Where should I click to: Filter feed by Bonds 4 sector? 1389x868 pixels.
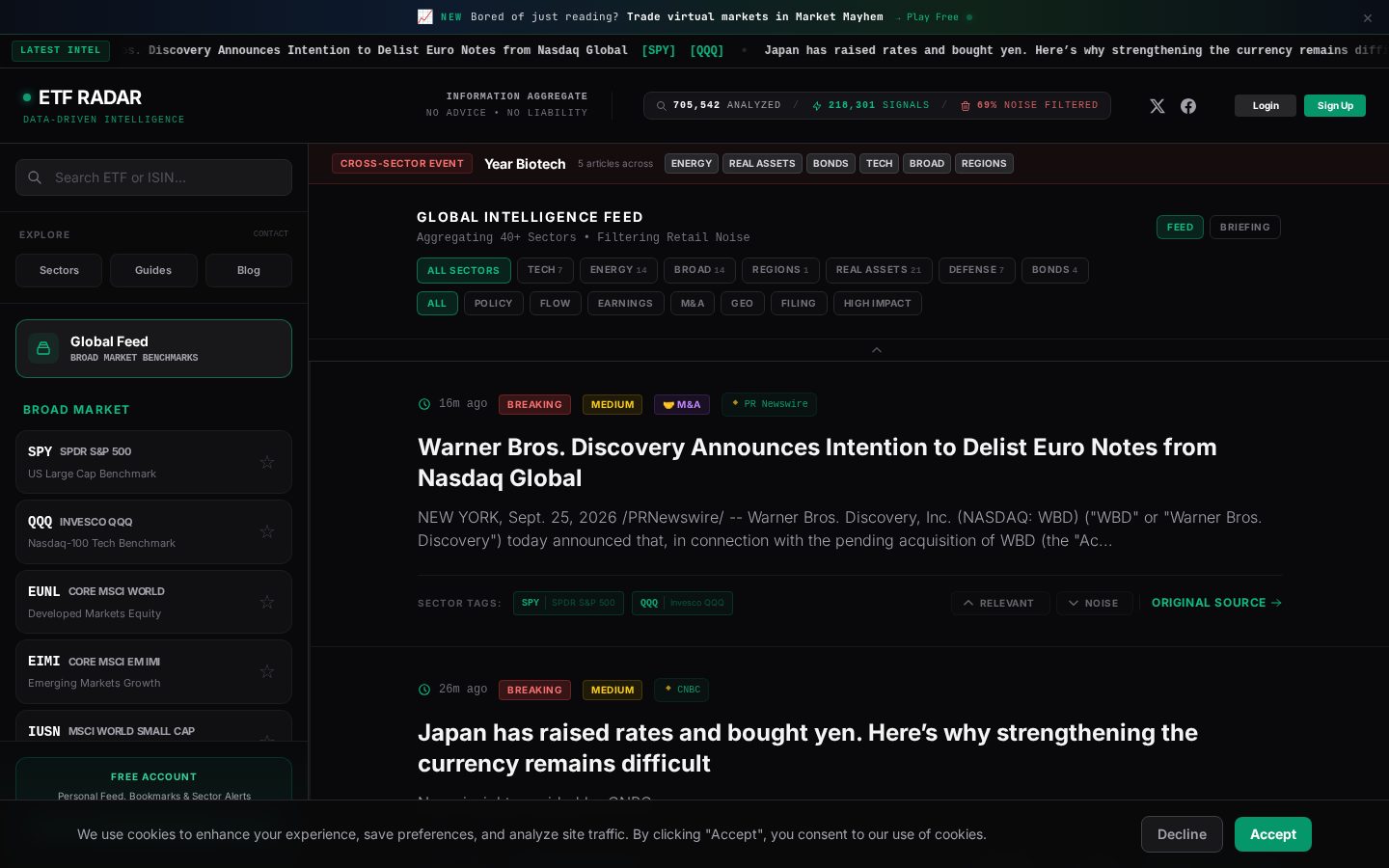tap(1054, 270)
